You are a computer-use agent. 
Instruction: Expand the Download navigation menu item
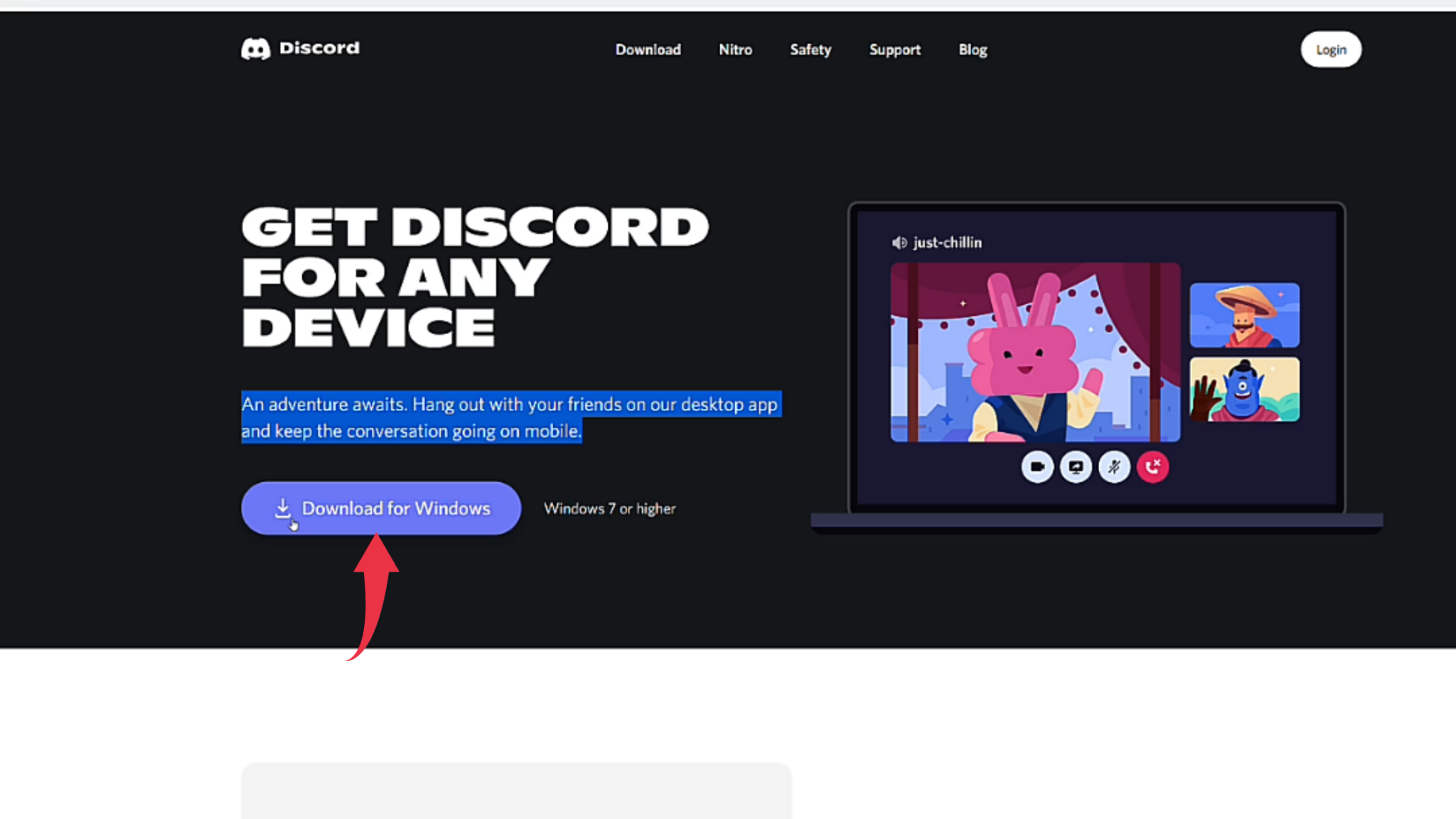[647, 49]
